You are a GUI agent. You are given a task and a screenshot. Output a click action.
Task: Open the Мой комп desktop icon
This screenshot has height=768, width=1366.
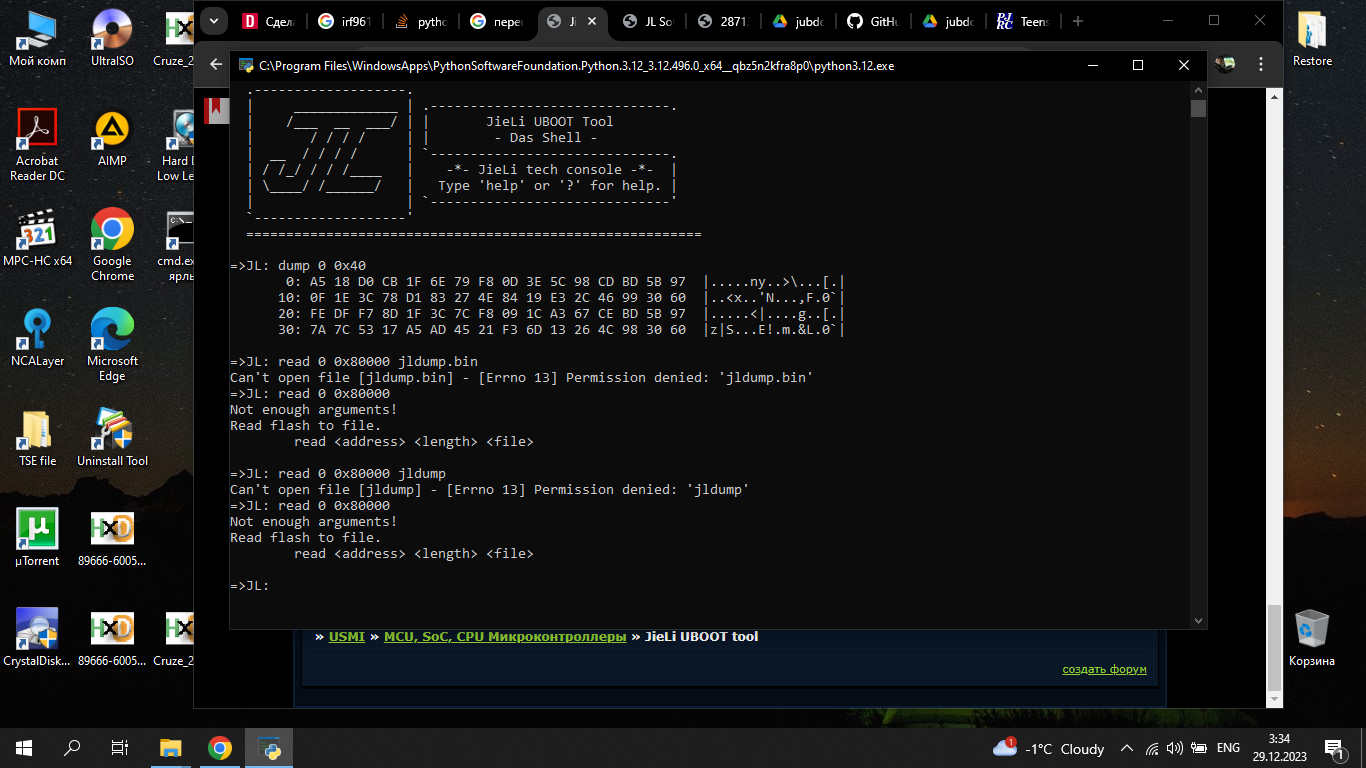(37, 38)
